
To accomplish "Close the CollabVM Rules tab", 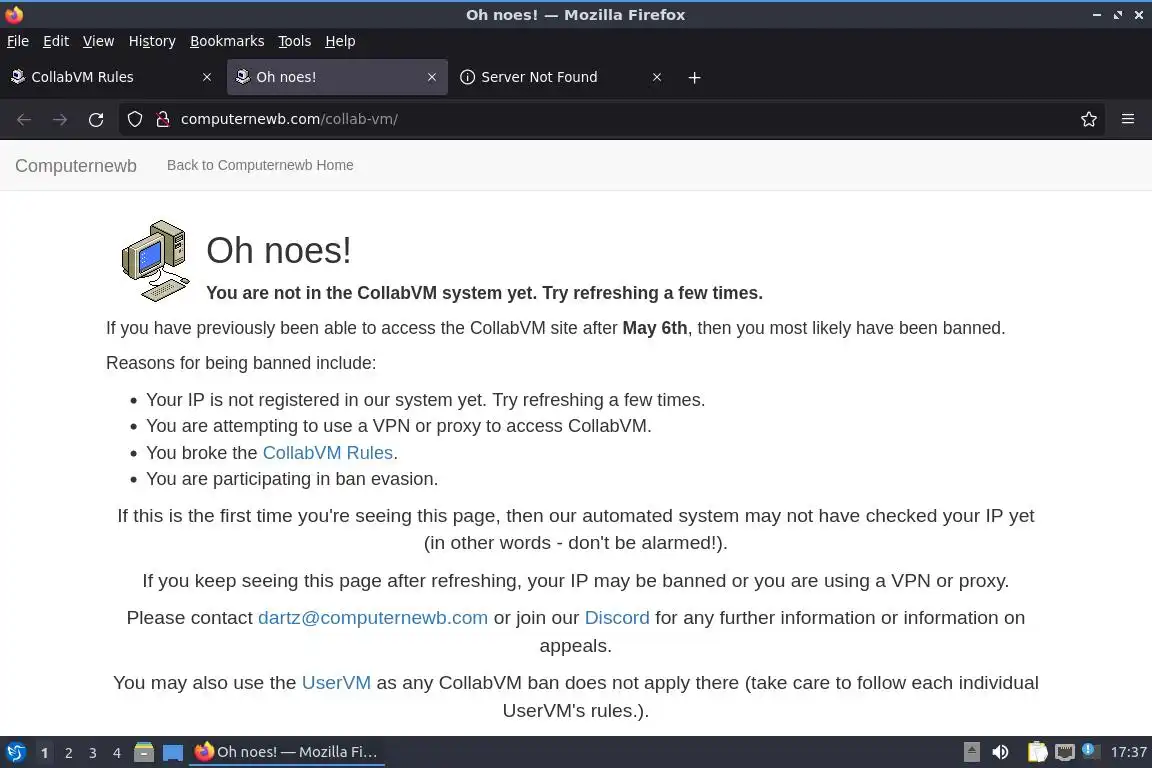I will (x=207, y=77).
